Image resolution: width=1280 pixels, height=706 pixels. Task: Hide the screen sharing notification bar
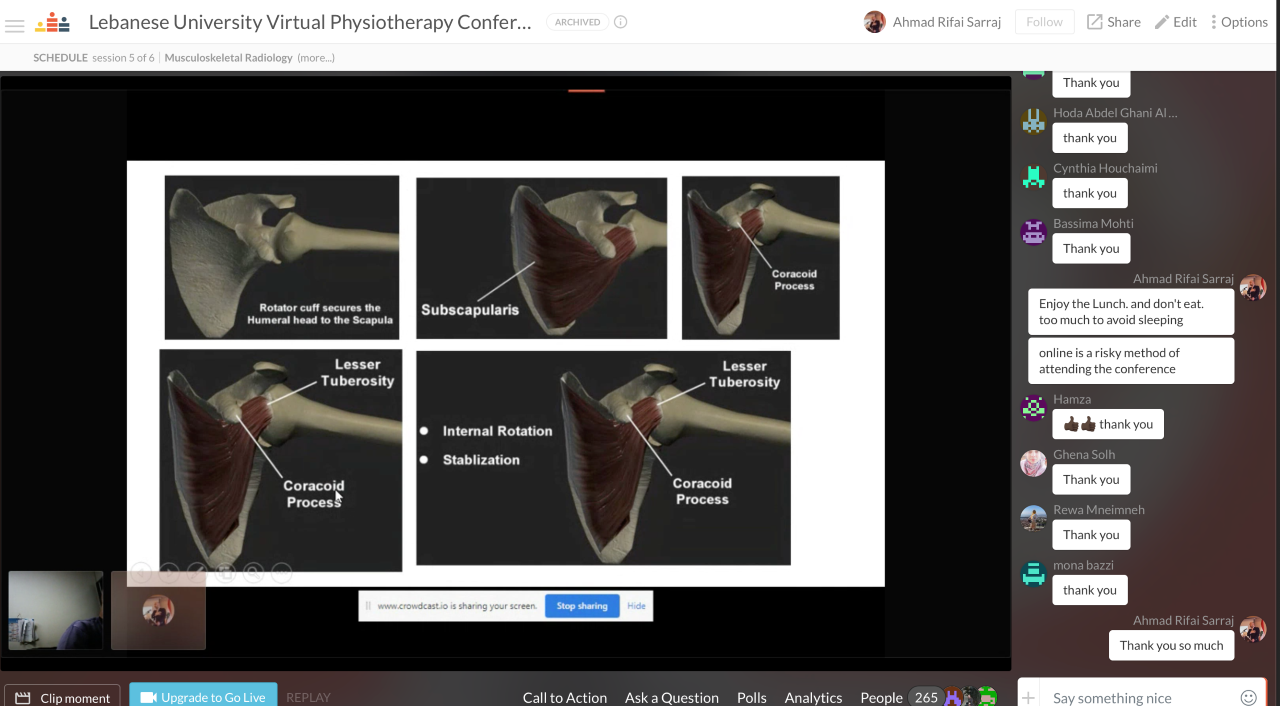pyautogui.click(x=636, y=606)
